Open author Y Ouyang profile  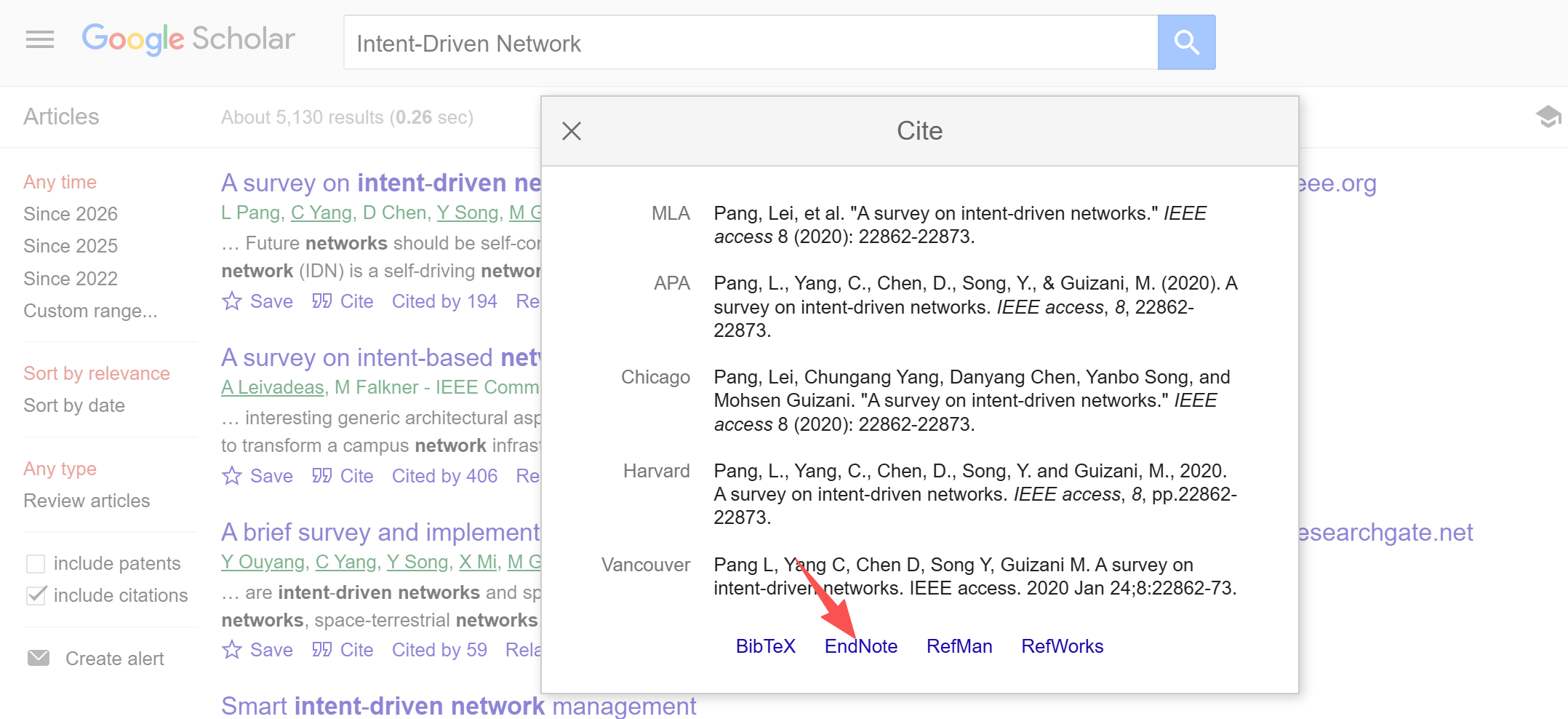click(x=263, y=562)
